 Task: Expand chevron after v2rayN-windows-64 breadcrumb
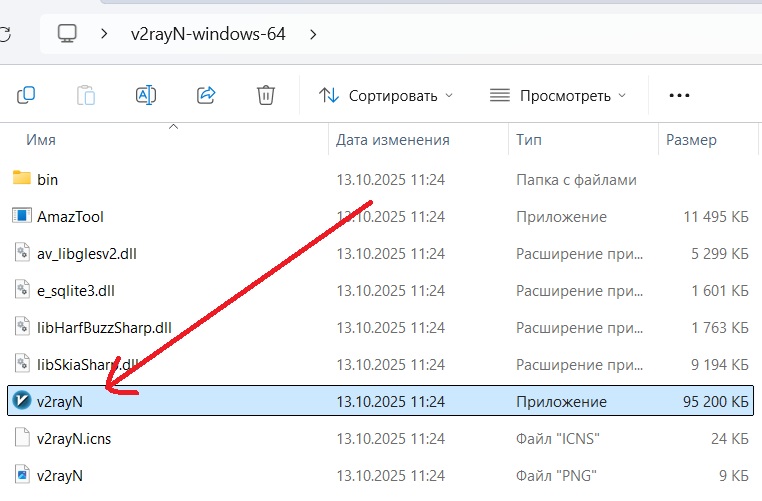[x=313, y=35]
